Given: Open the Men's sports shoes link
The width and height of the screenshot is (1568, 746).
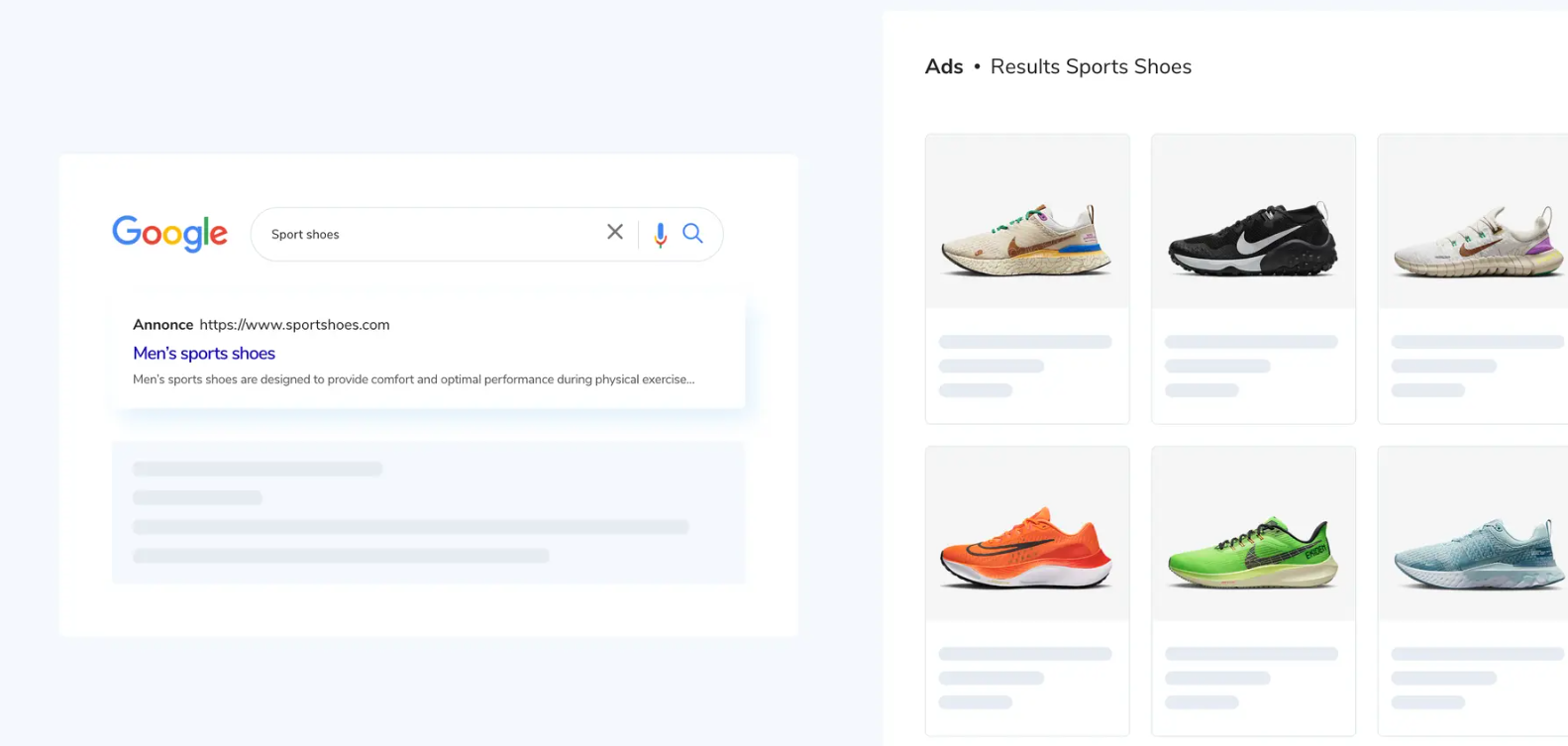Looking at the screenshot, I should pyautogui.click(x=204, y=354).
